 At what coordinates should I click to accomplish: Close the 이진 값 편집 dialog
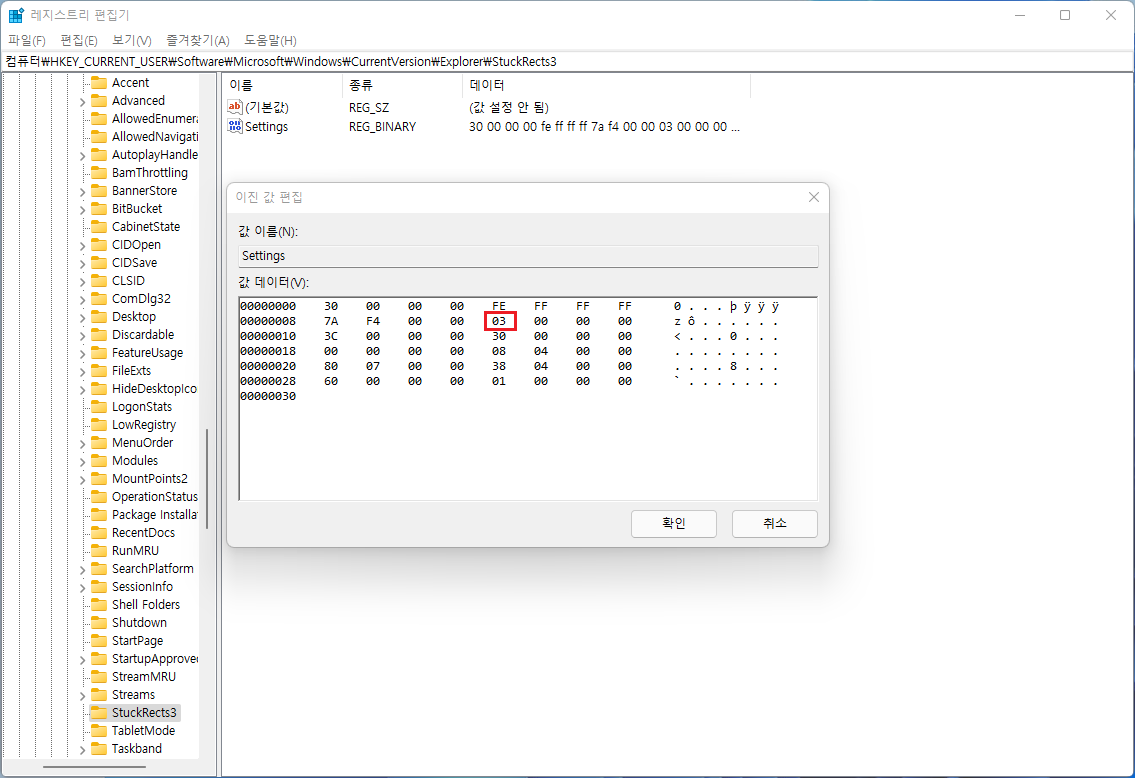click(814, 197)
